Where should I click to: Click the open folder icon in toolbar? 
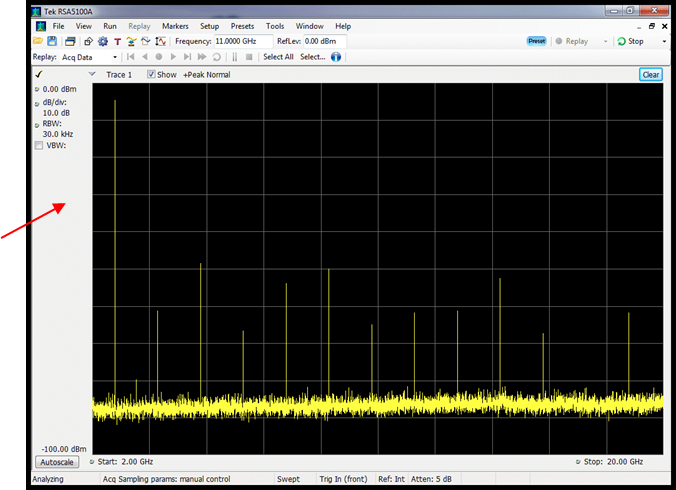[x=38, y=42]
